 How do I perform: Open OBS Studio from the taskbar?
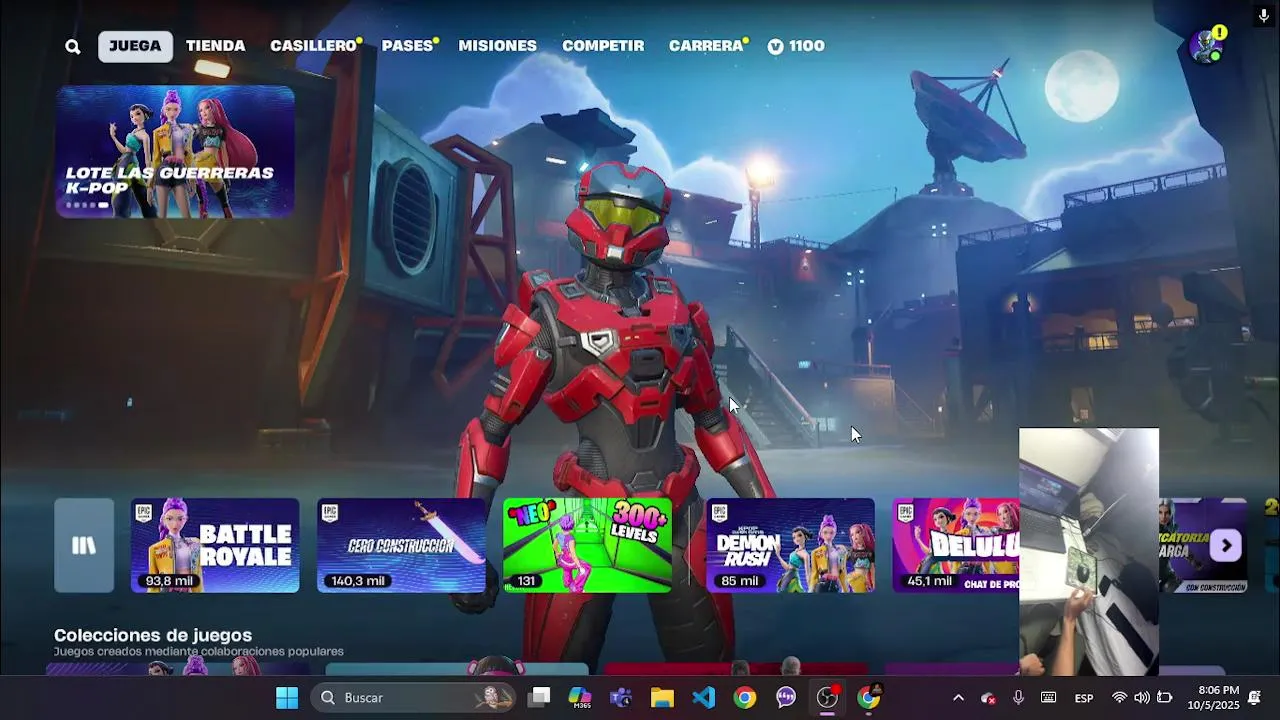[827, 697]
